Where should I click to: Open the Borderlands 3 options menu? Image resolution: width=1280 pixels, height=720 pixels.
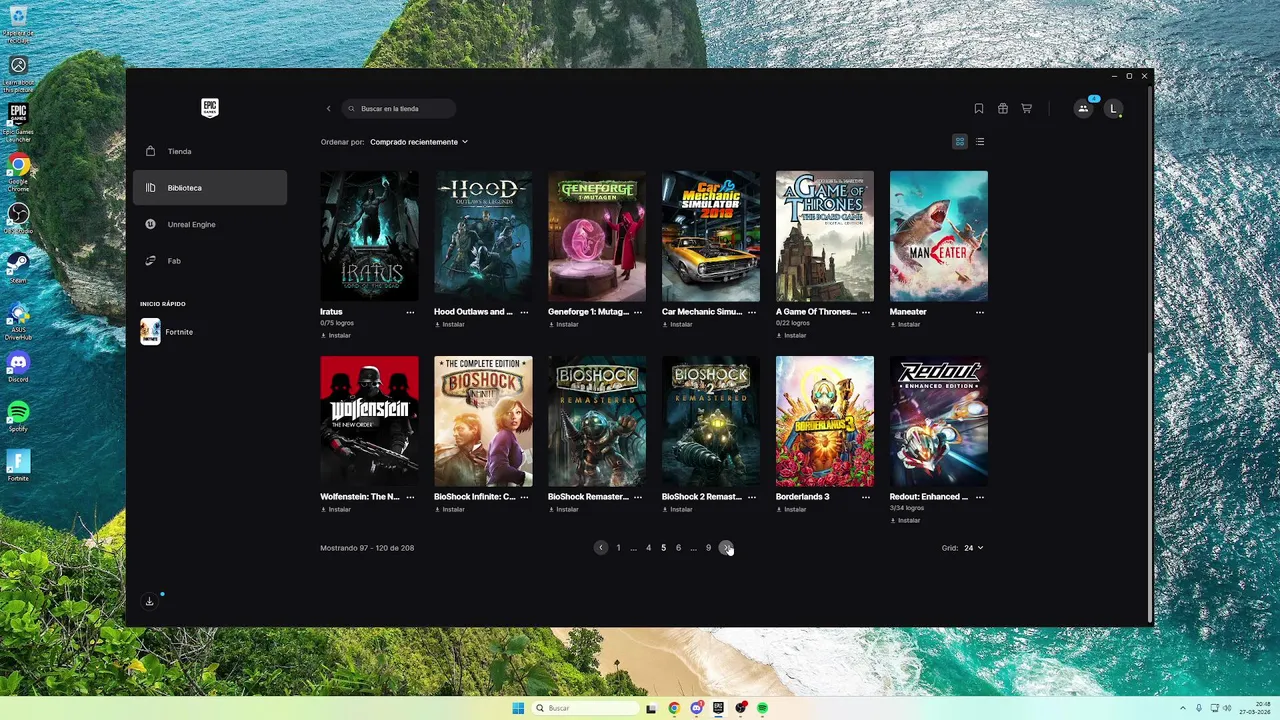[x=866, y=497]
